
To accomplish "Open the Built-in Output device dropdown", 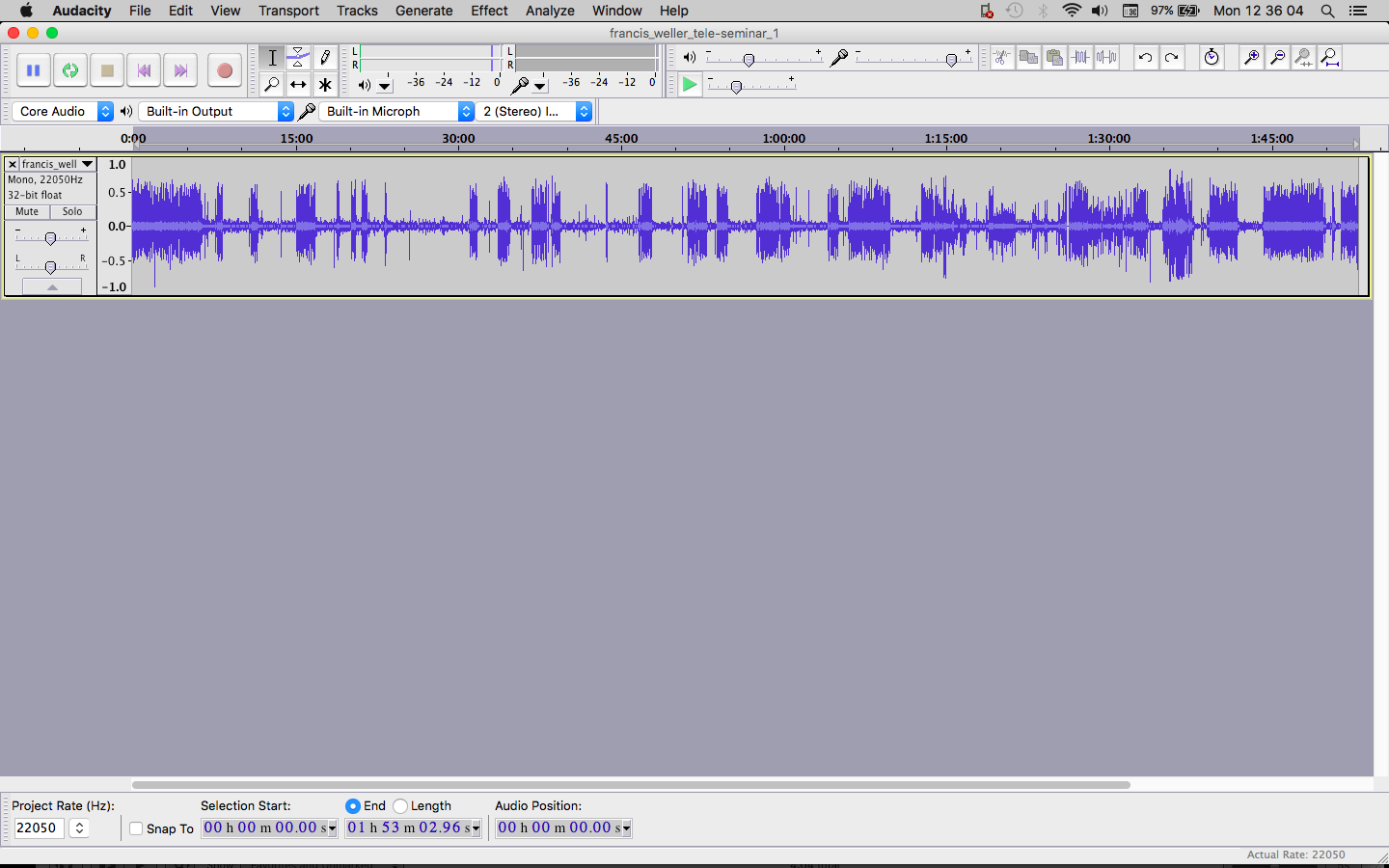I will 217,112.
